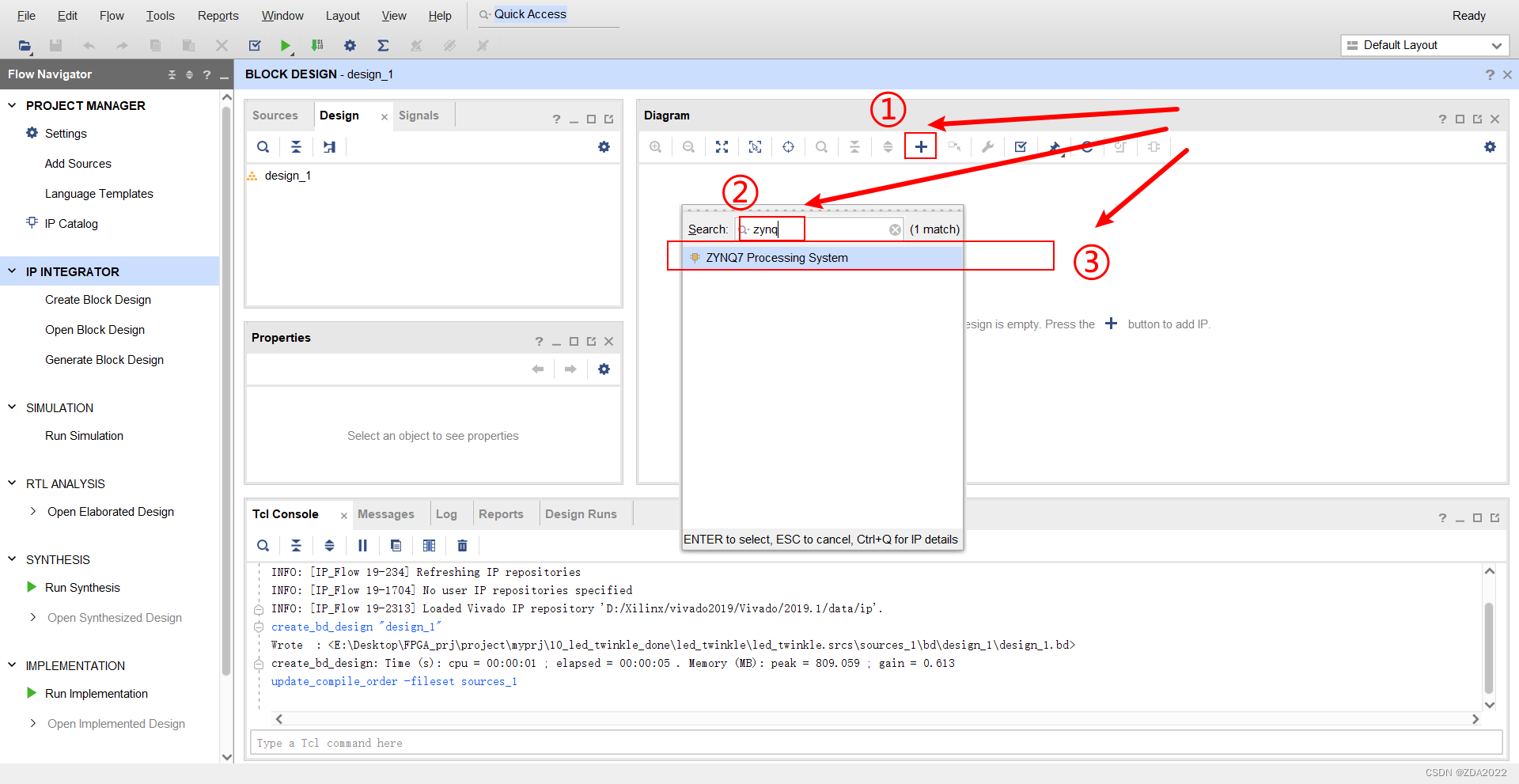Click the Redo arrow in main toolbar

(122, 46)
